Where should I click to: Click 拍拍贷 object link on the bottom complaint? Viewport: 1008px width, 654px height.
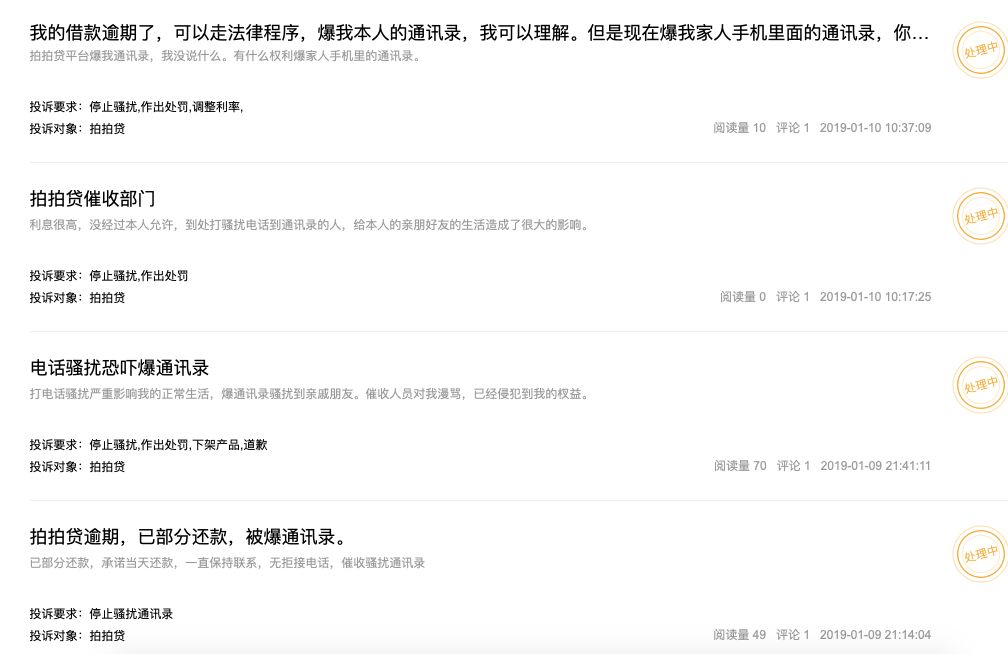click(x=110, y=634)
